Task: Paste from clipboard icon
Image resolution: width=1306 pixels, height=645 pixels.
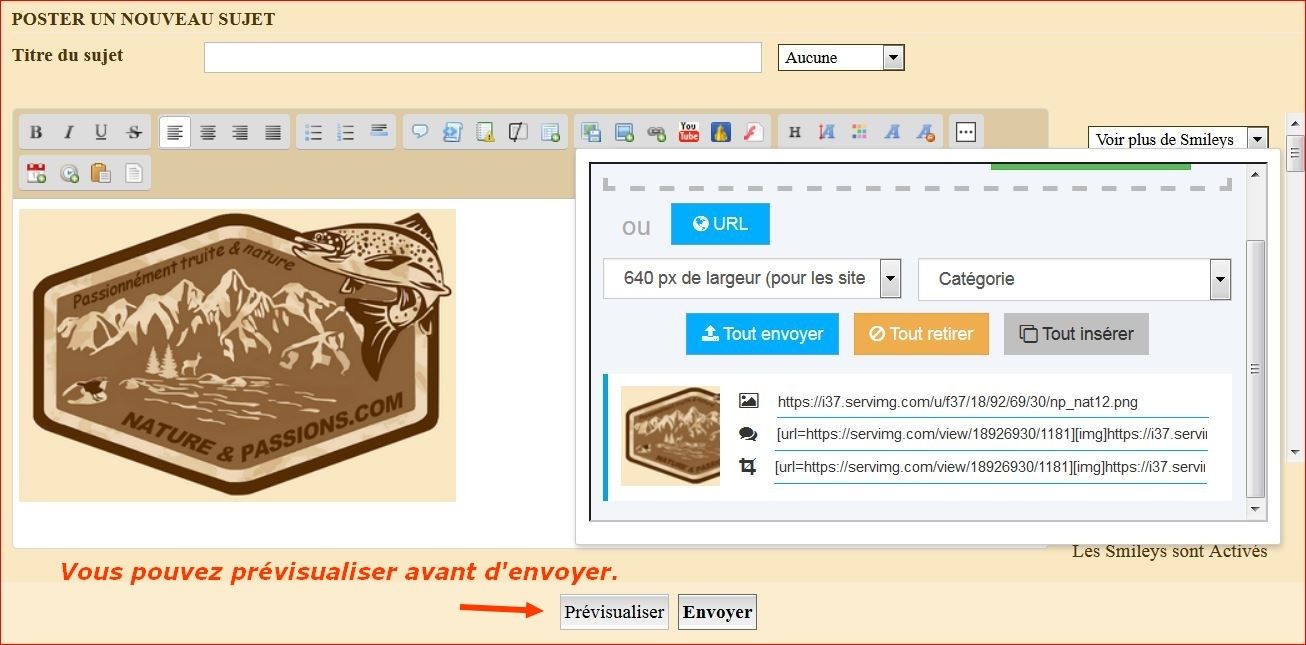Action: tap(101, 173)
